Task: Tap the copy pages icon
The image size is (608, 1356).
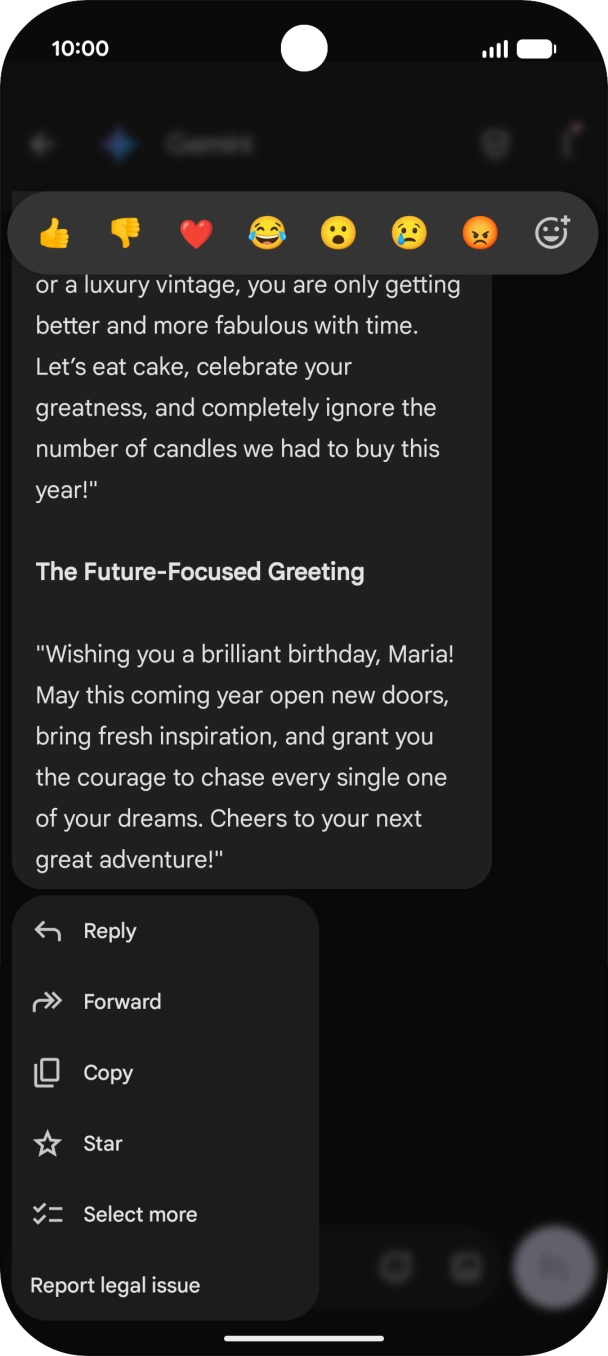Action: coord(47,1073)
